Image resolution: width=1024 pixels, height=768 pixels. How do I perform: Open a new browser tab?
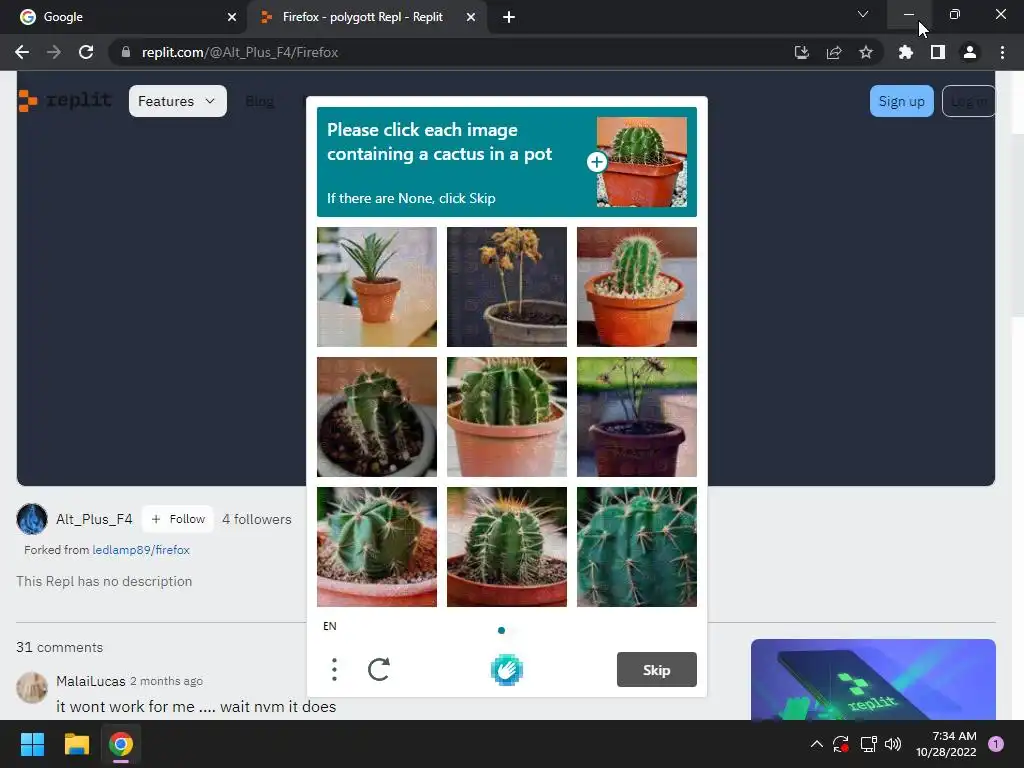pyautogui.click(x=509, y=17)
